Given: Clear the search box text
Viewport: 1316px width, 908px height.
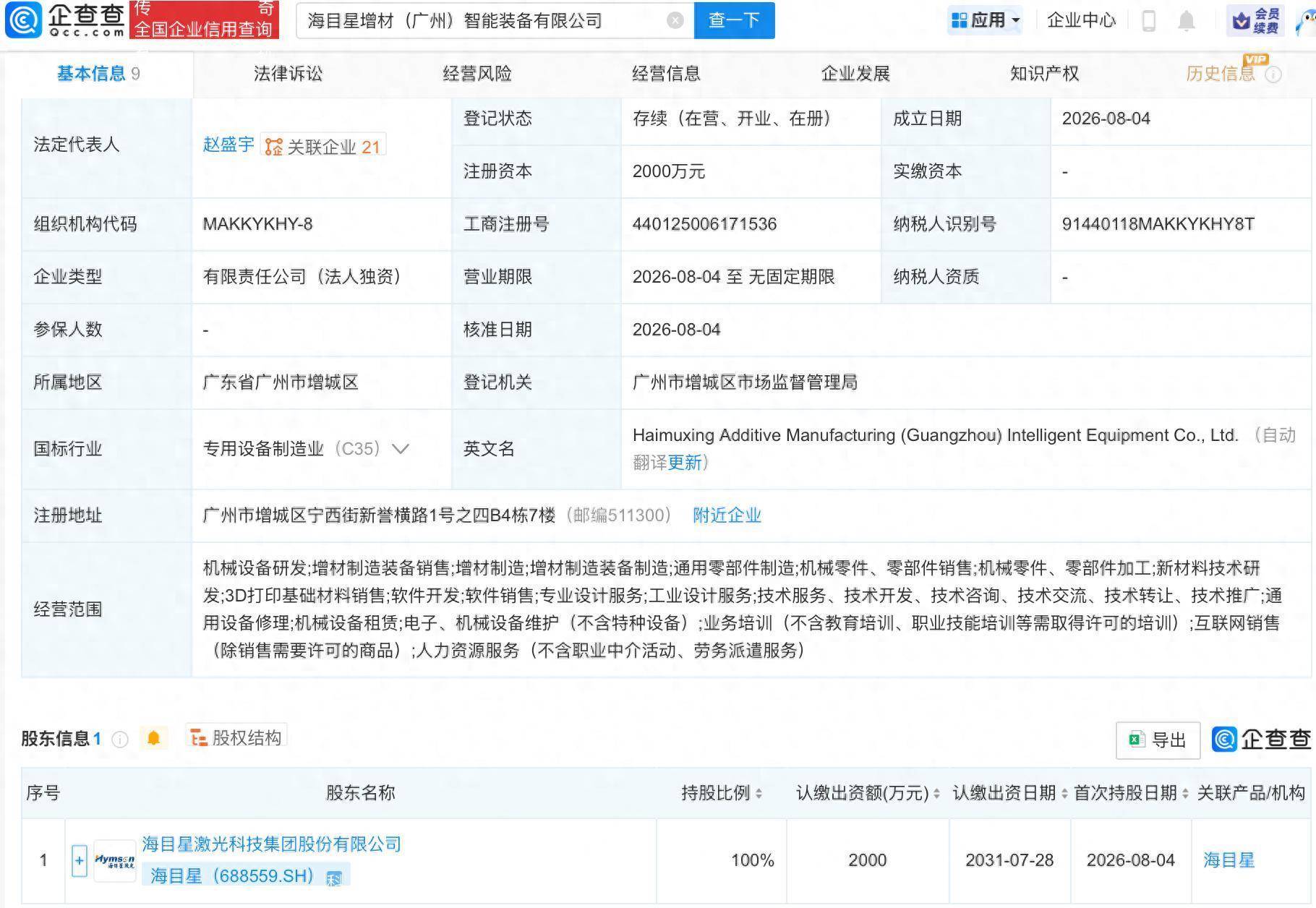Looking at the screenshot, I should [x=675, y=20].
